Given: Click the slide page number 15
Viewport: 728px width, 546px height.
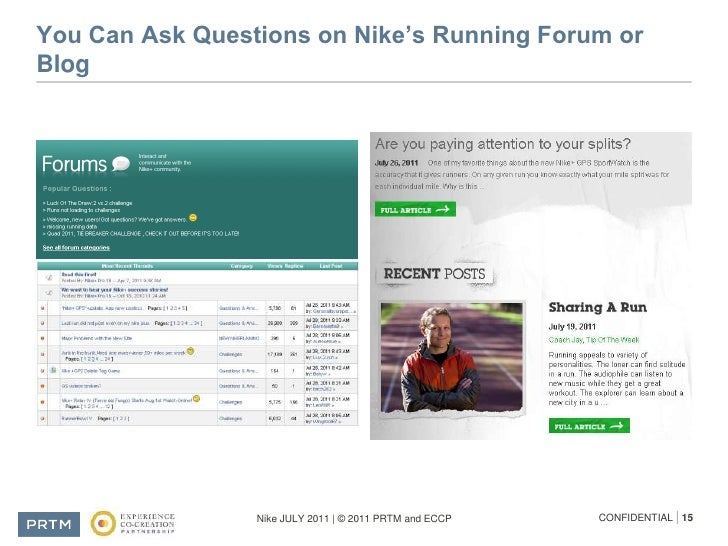Looking at the screenshot, I should (688, 517).
